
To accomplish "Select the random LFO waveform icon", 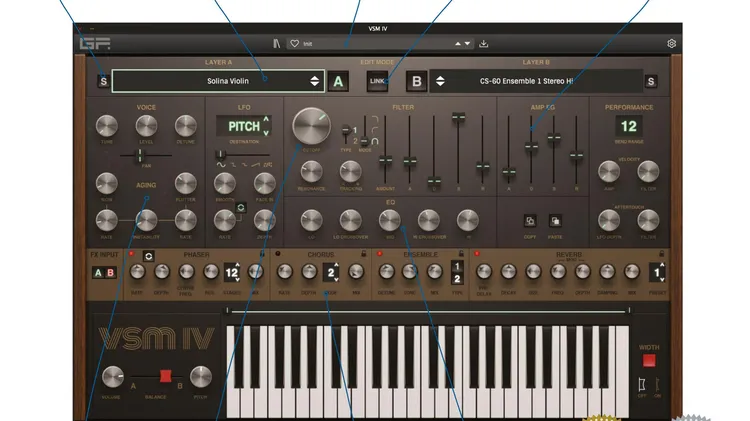I will pos(268,165).
